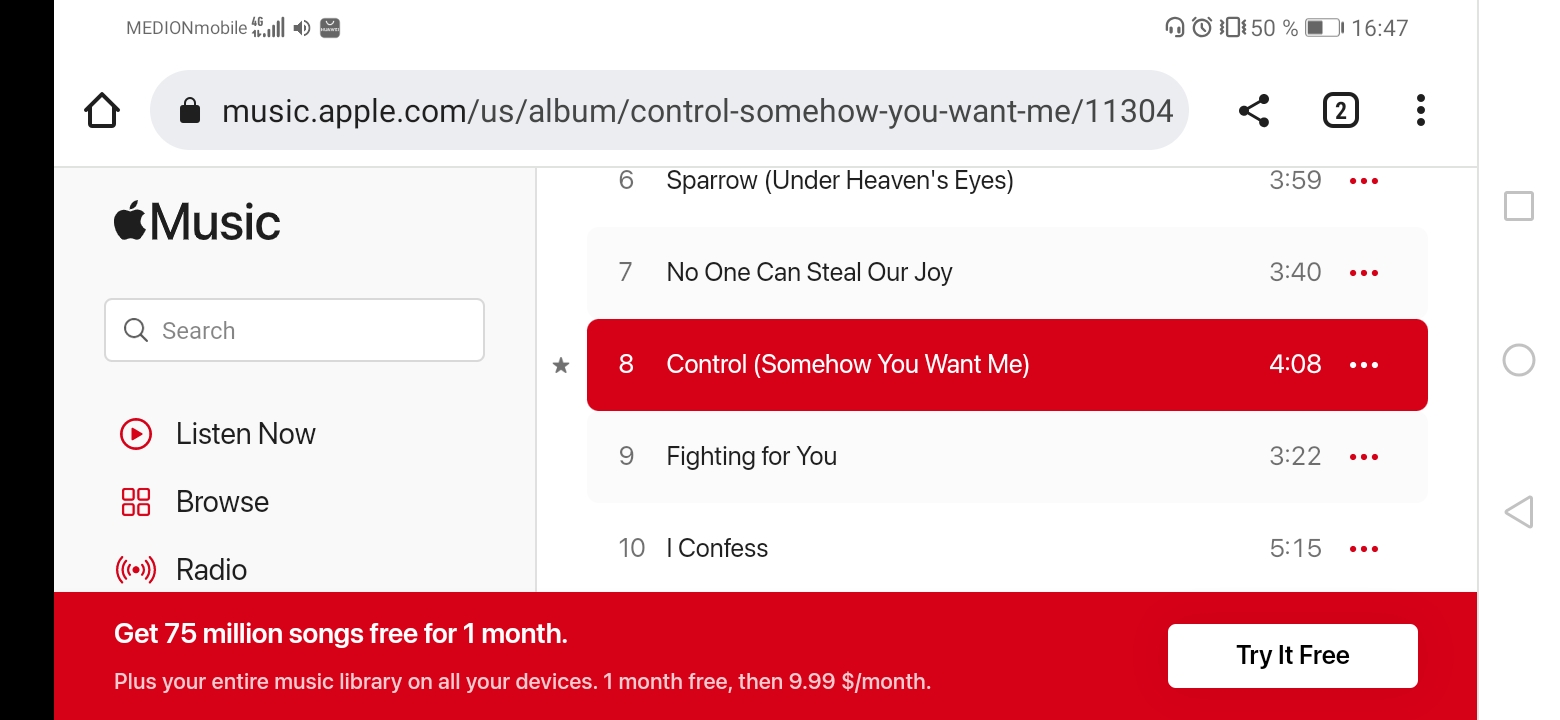Click the Search input field
The height and width of the screenshot is (720, 1560).
tap(294, 330)
